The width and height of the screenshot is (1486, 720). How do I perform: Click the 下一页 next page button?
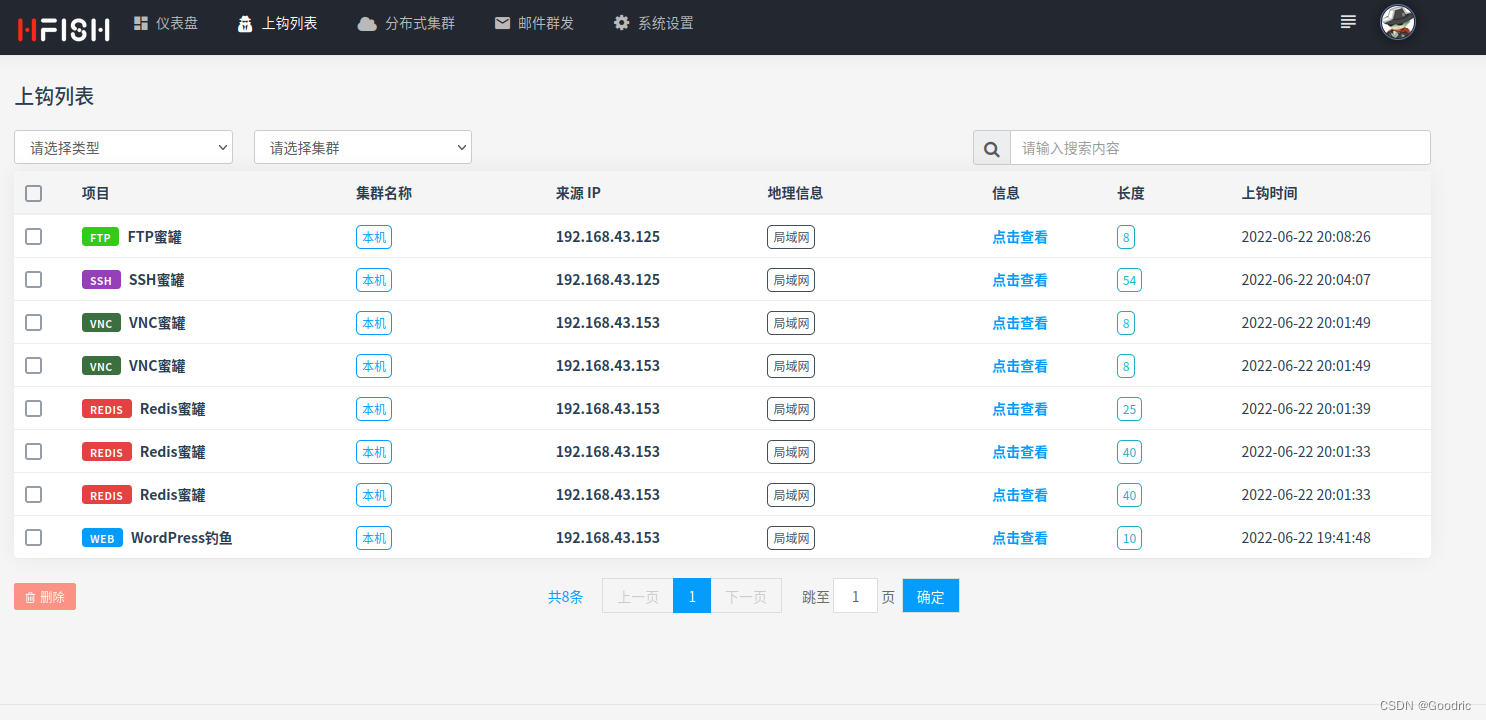point(746,596)
